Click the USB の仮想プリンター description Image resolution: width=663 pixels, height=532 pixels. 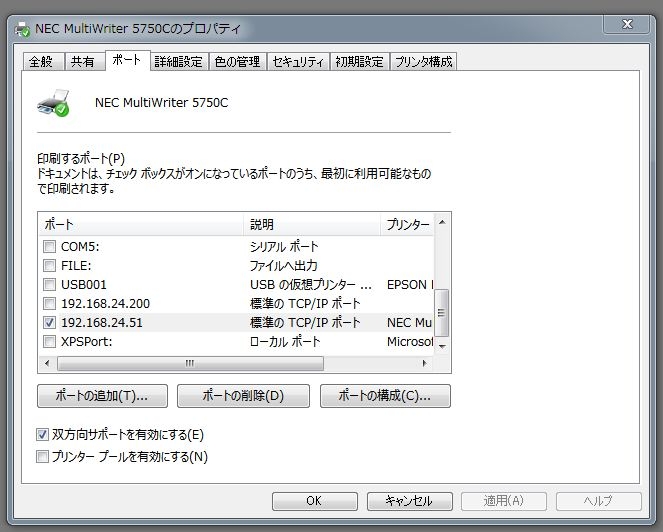[x=311, y=285]
